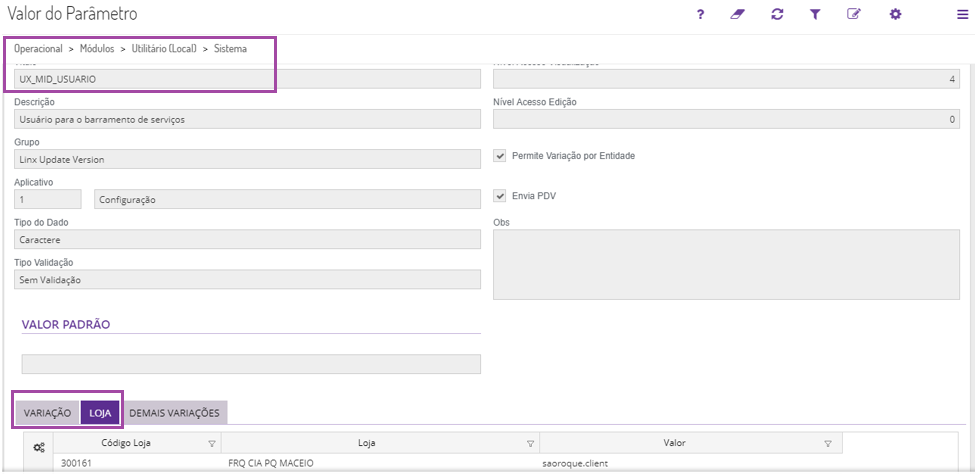Switch to the Variação tab
This screenshot has width=976, height=475.
(47, 412)
